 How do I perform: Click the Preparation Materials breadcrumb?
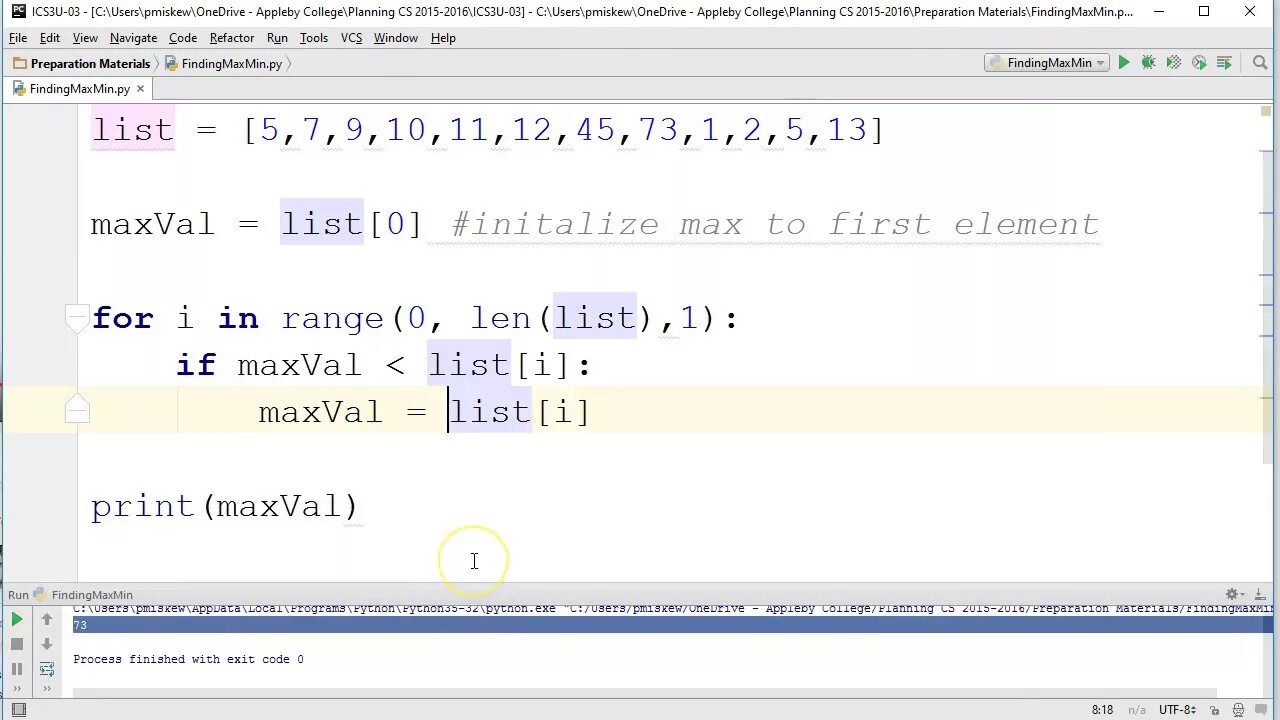point(82,63)
